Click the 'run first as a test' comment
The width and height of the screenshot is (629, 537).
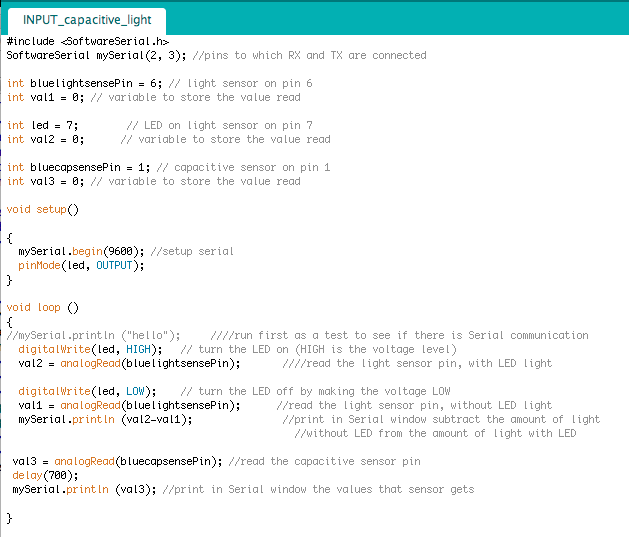400,335
